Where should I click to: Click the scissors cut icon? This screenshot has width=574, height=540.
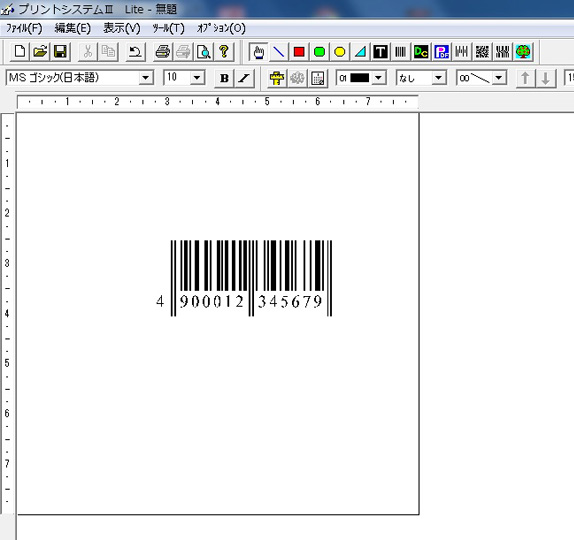(88, 52)
